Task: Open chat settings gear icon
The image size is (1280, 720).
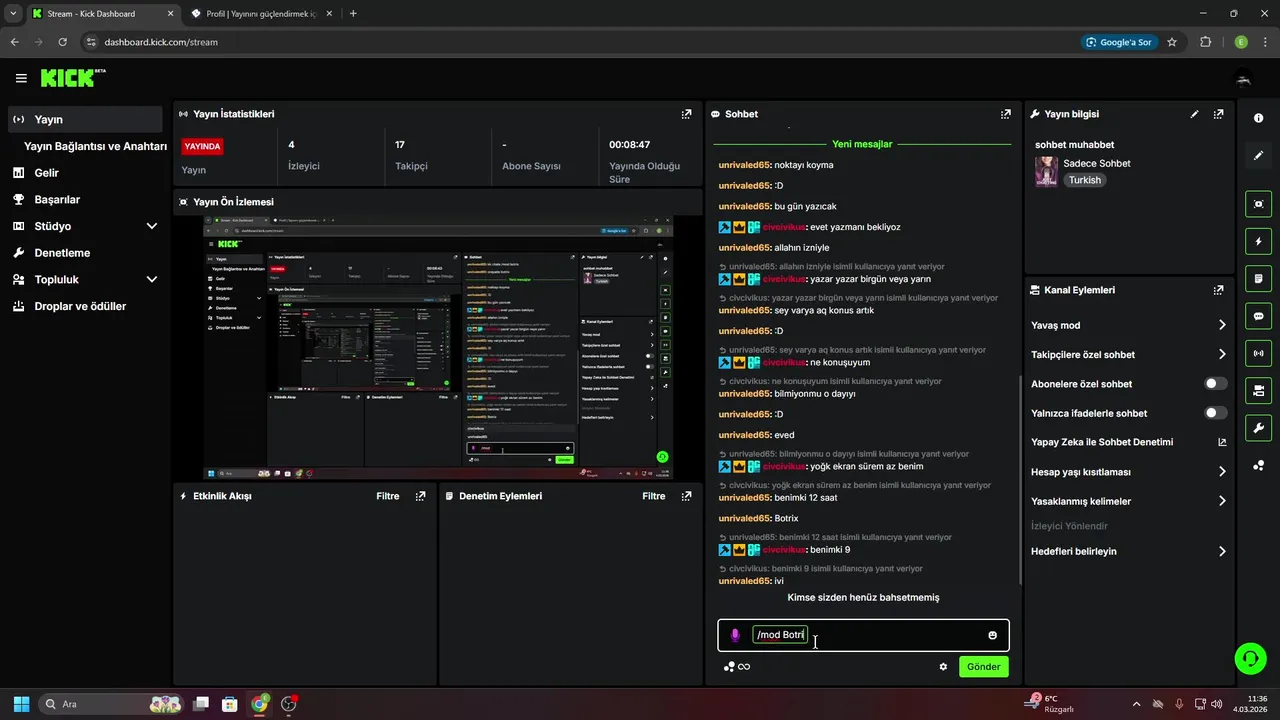Action: coord(943,667)
